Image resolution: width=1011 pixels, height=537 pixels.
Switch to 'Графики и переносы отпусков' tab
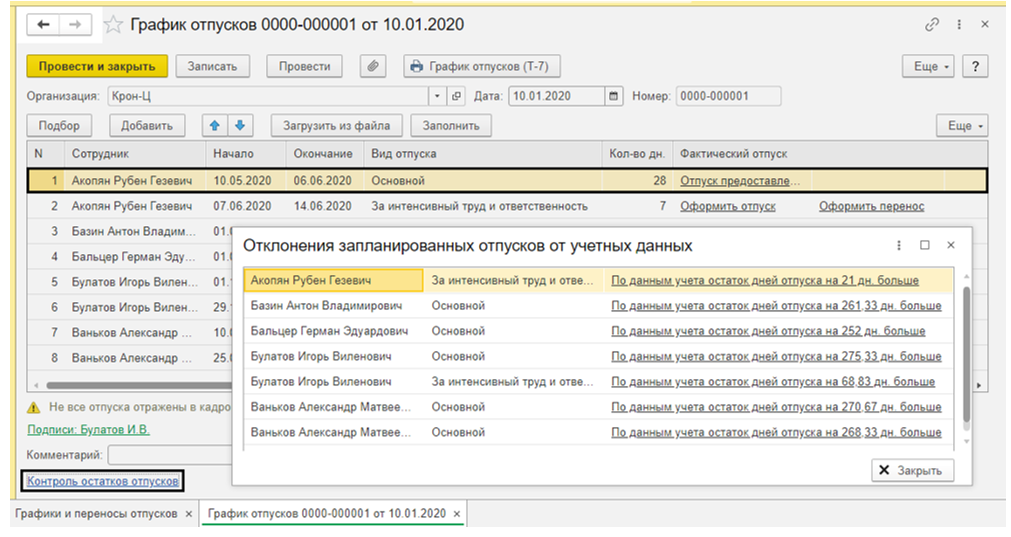tap(94, 513)
